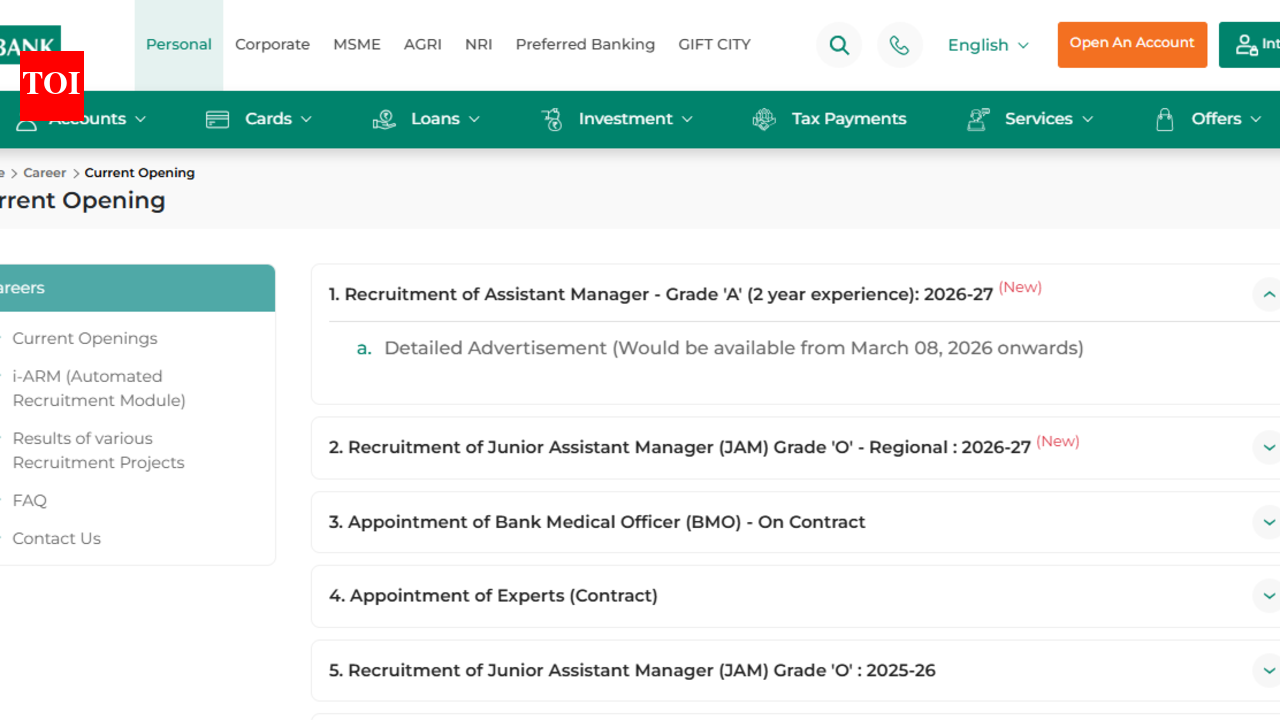Select Corporate from top navigation

tap(272, 44)
